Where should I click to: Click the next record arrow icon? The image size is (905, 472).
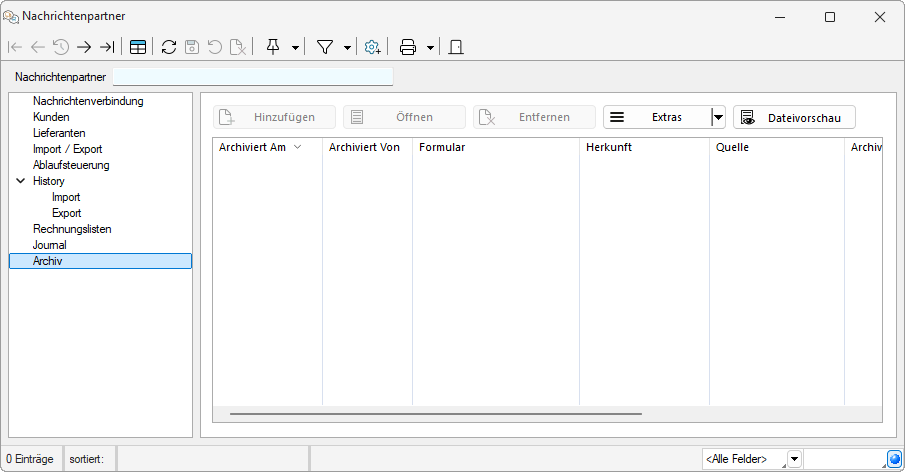(84, 47)
